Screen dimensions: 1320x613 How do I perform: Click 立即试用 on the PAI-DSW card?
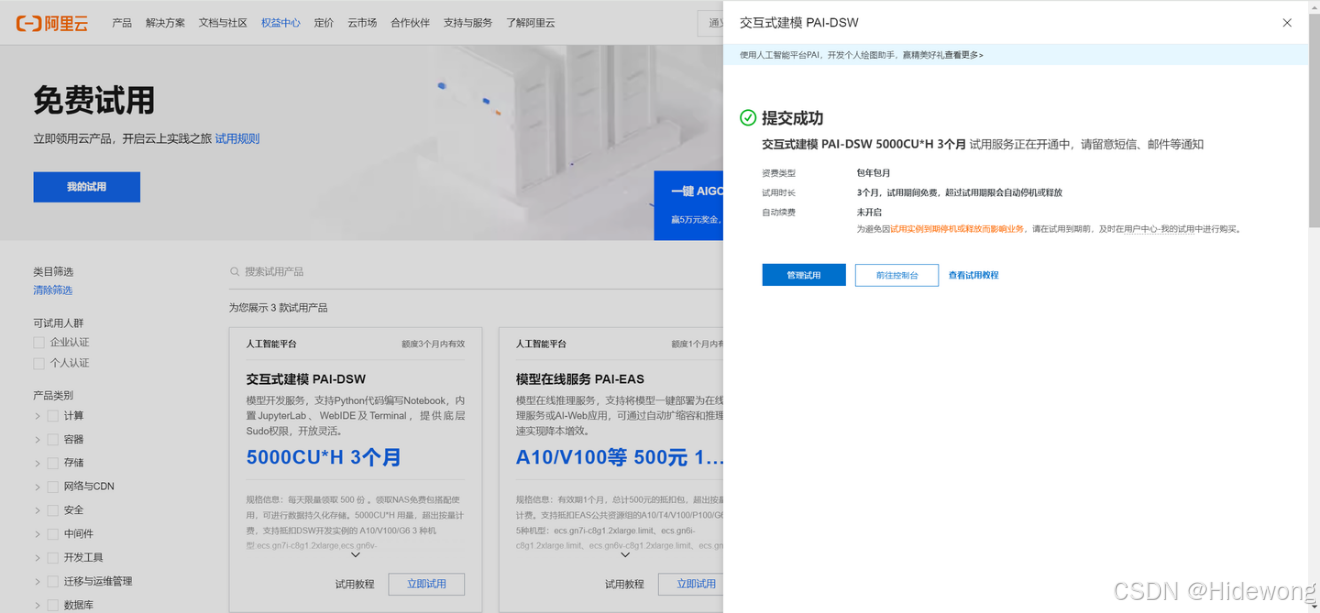(426, 584)
